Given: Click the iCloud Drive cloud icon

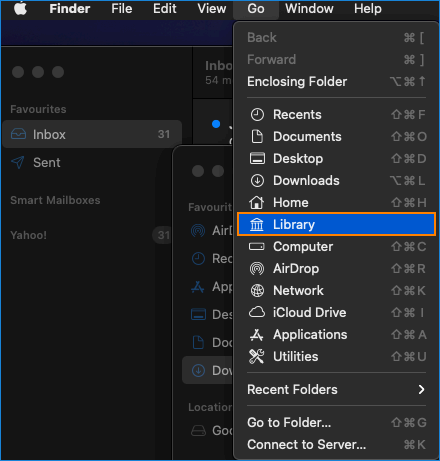Looking at the screenshot, I should 257,312.
